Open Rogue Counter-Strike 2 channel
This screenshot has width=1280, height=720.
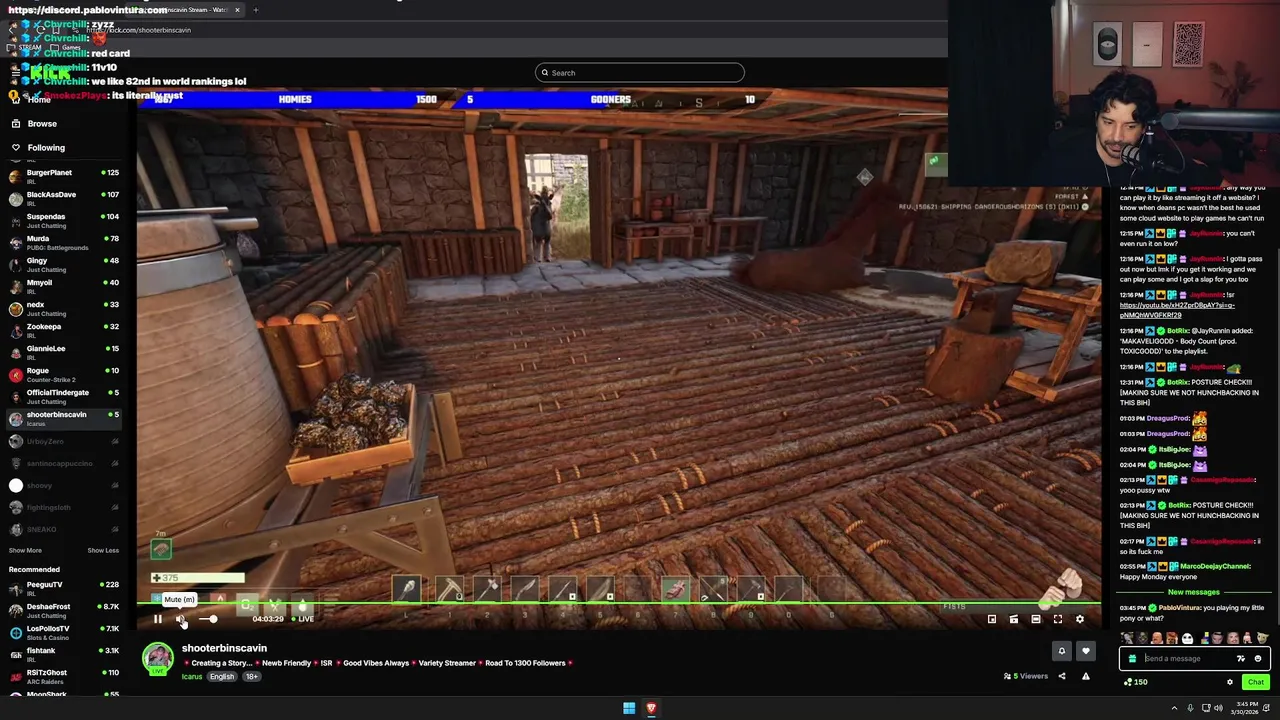click(62, 374)
